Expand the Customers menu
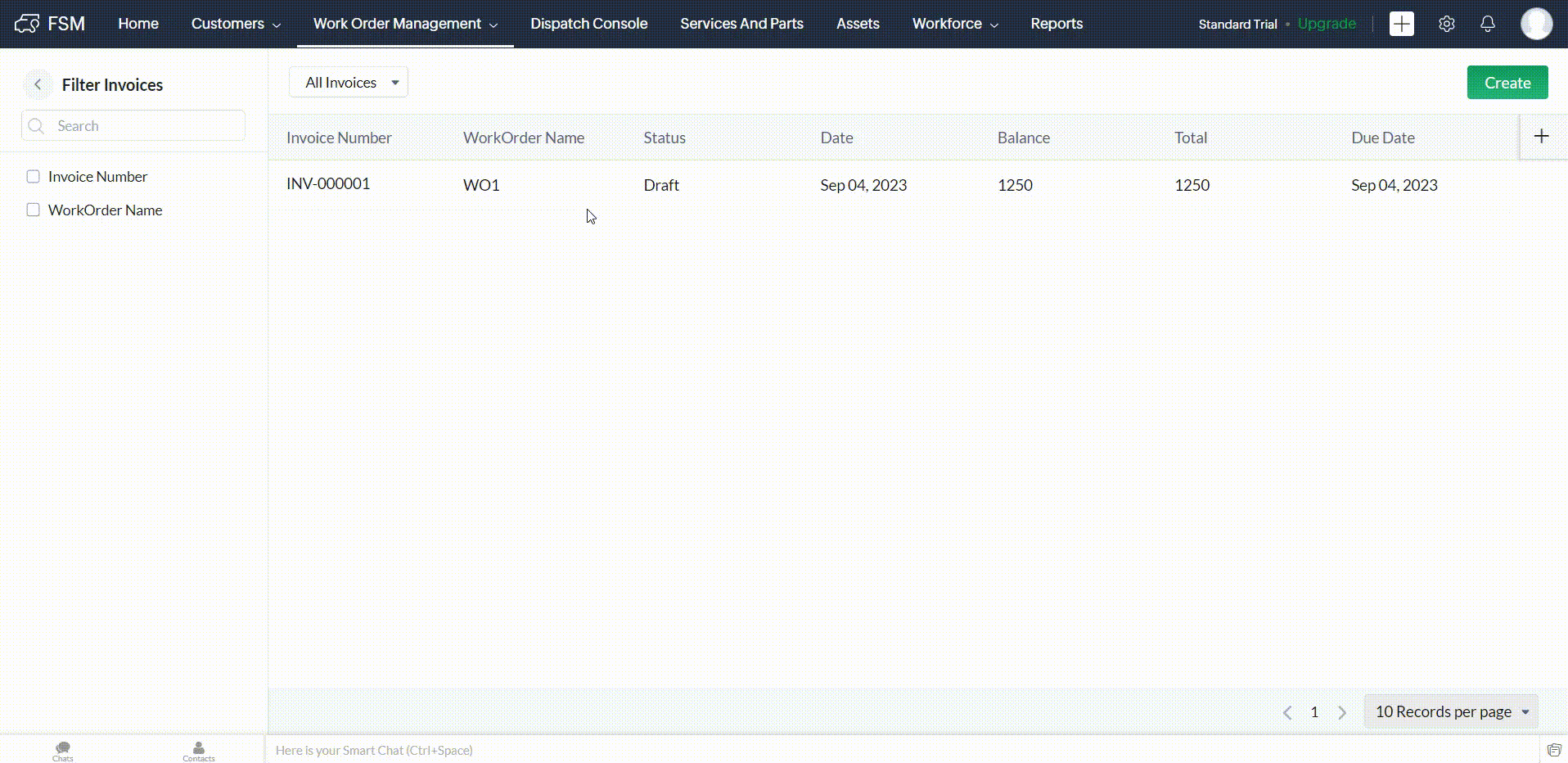The image size is (1568, 763). [236, 24]
